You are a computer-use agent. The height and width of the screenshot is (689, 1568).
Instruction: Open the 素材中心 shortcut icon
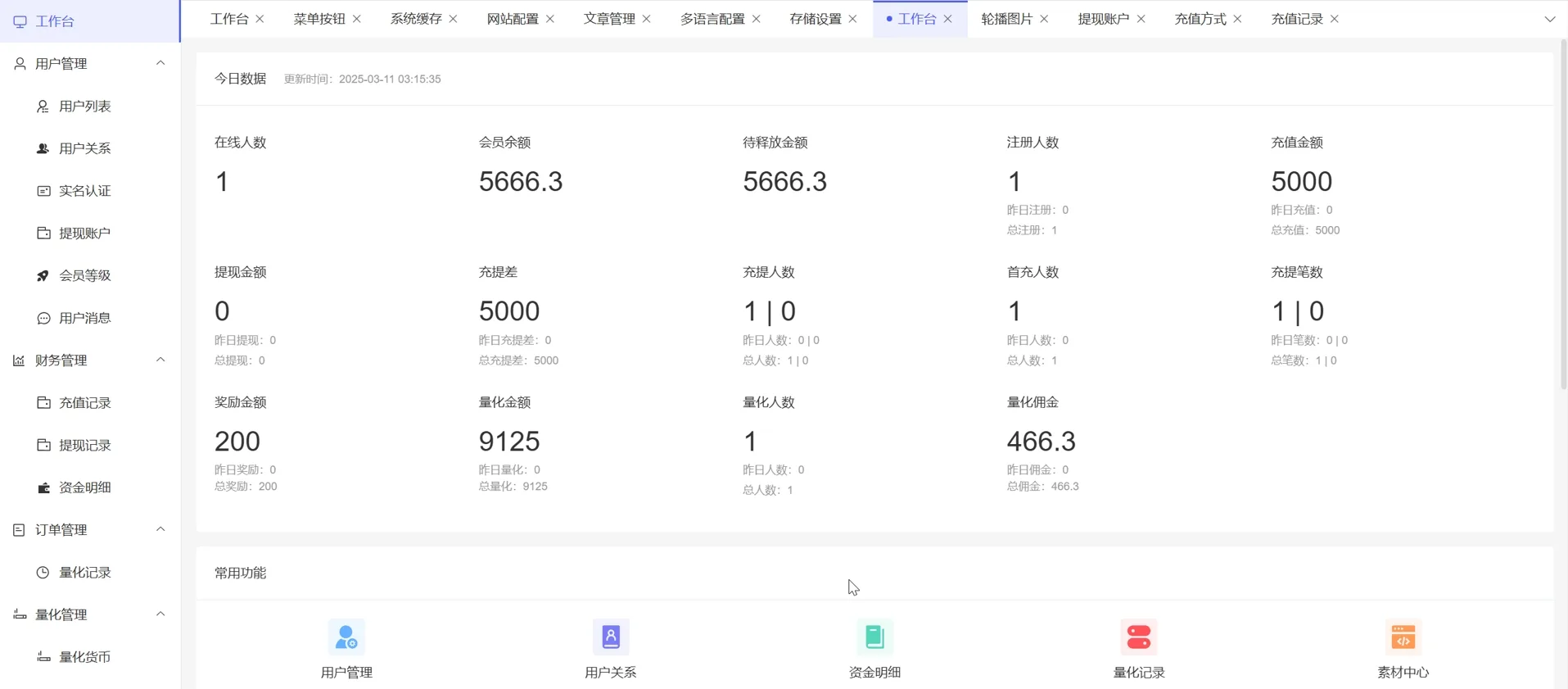click(1403, 637)
